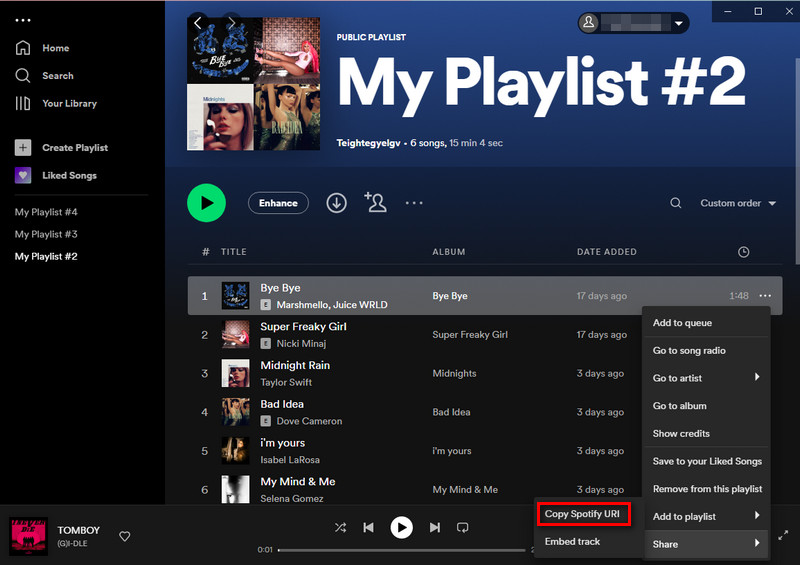Image resolution: width=800 pixels, height=565 pixels.
Task: Open My Playlist #4 in the sidebar
Action: (x=46, y=212)
